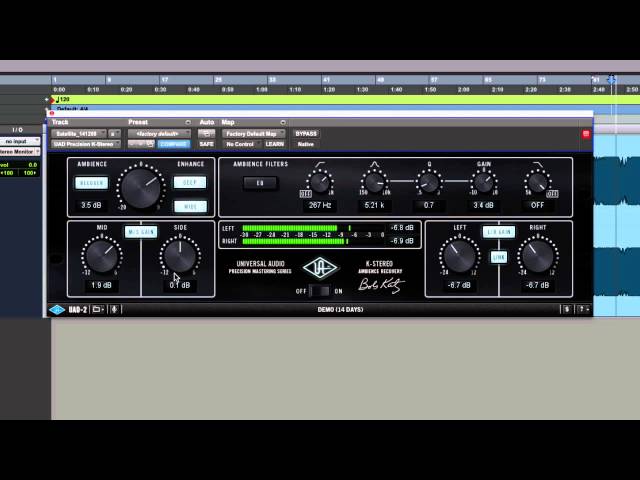
Task: Click the high-pass filter frequency knob
Action: (320, 182)
